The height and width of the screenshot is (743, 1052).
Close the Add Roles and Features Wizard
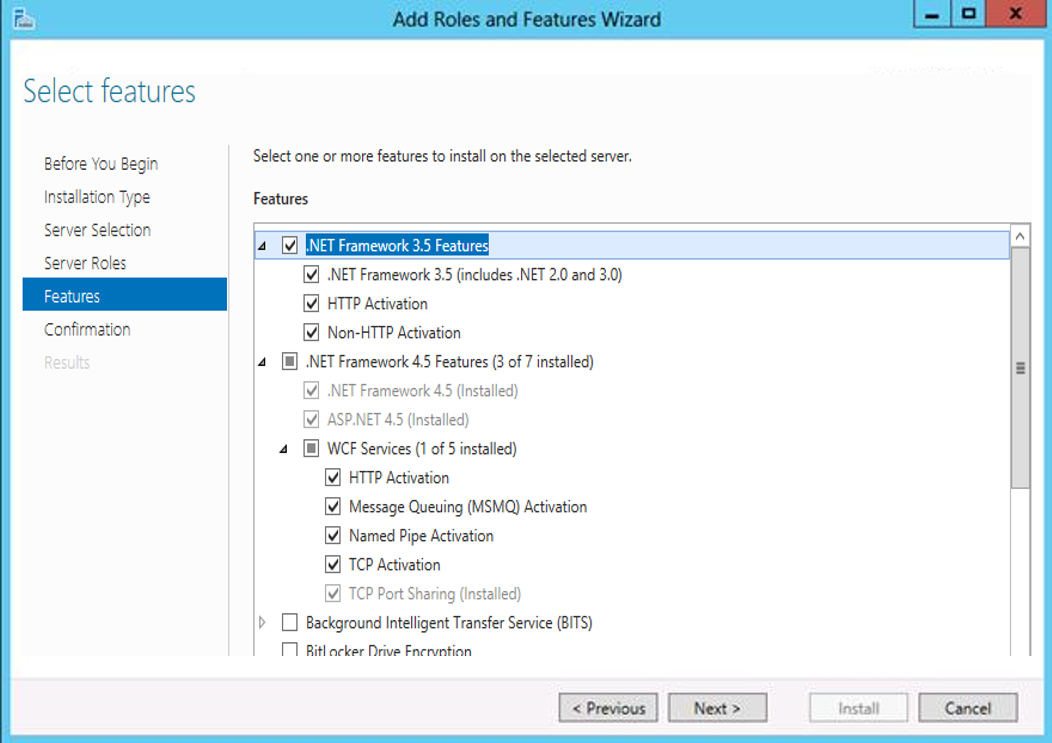(1016, 14)
